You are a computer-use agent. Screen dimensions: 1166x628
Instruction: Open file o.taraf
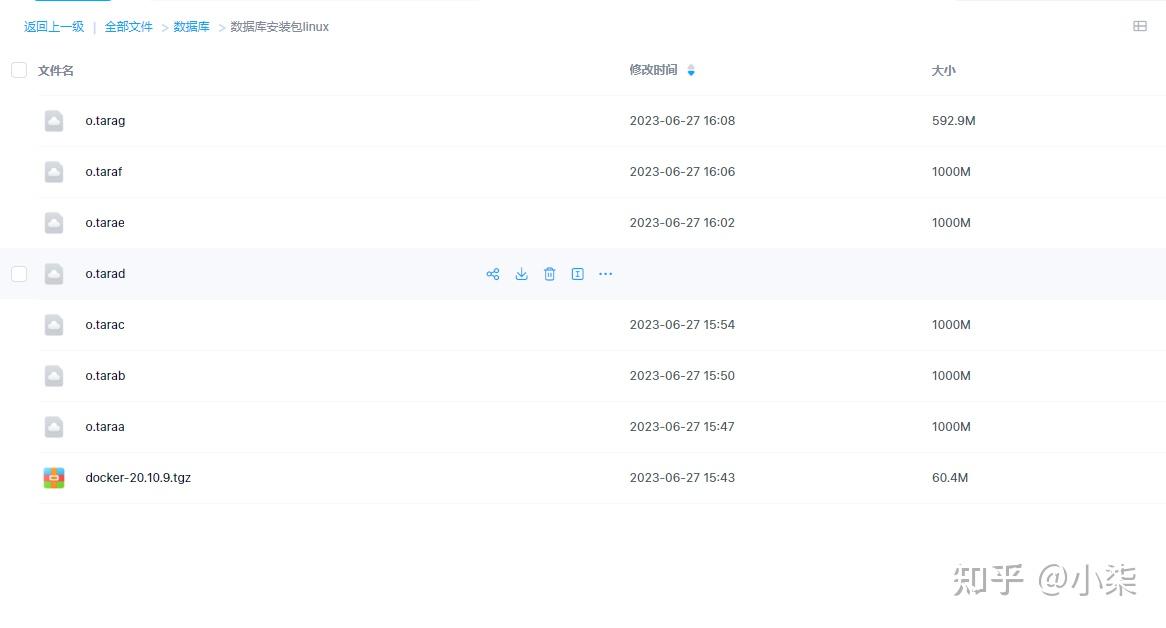(103, 172)
